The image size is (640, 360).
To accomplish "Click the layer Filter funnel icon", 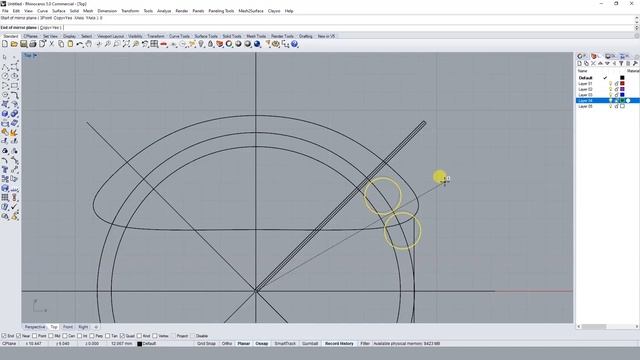I will (621, 63).
